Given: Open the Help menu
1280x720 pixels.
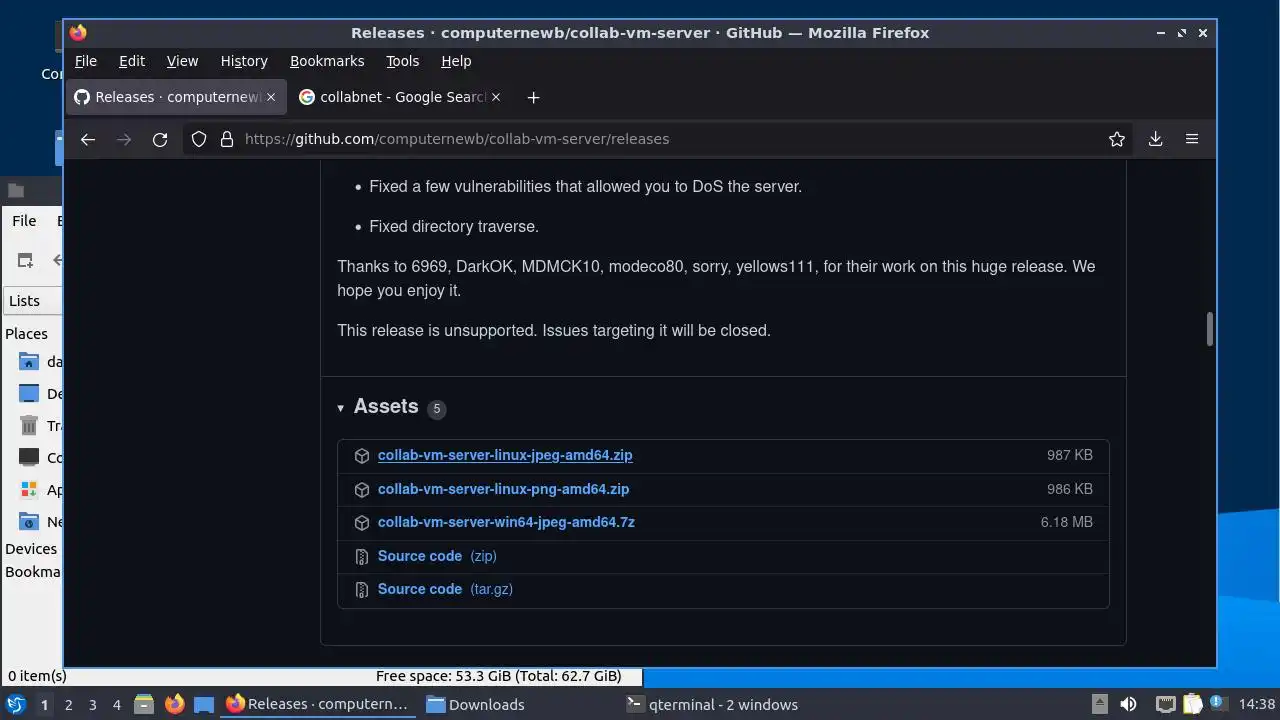Looking at the screenshot, I should pyautogui.click(x=456, y=61).
